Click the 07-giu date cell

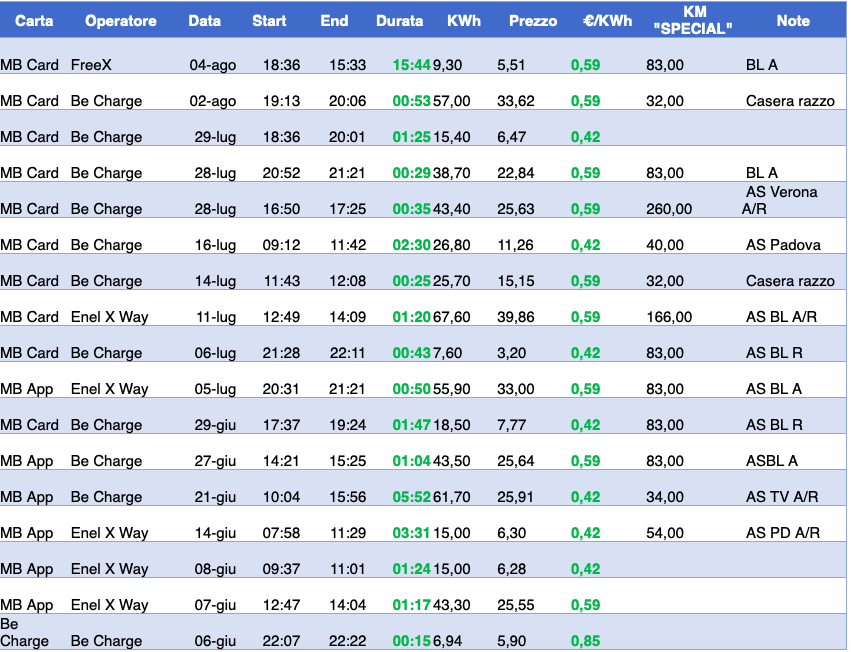pyautogui.click(x=215, y=605)
